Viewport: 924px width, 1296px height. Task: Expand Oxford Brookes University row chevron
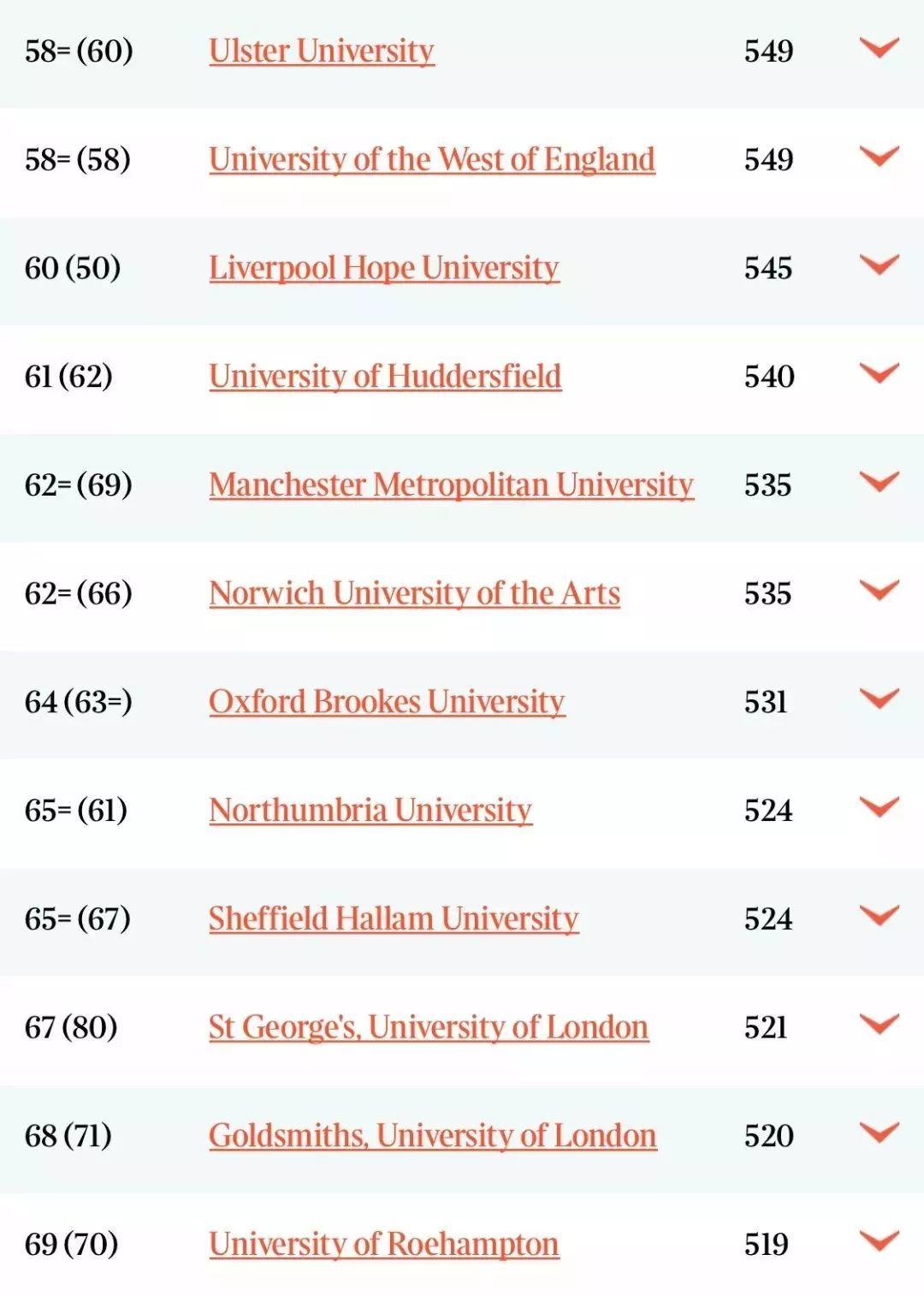(x=879, y=699)
